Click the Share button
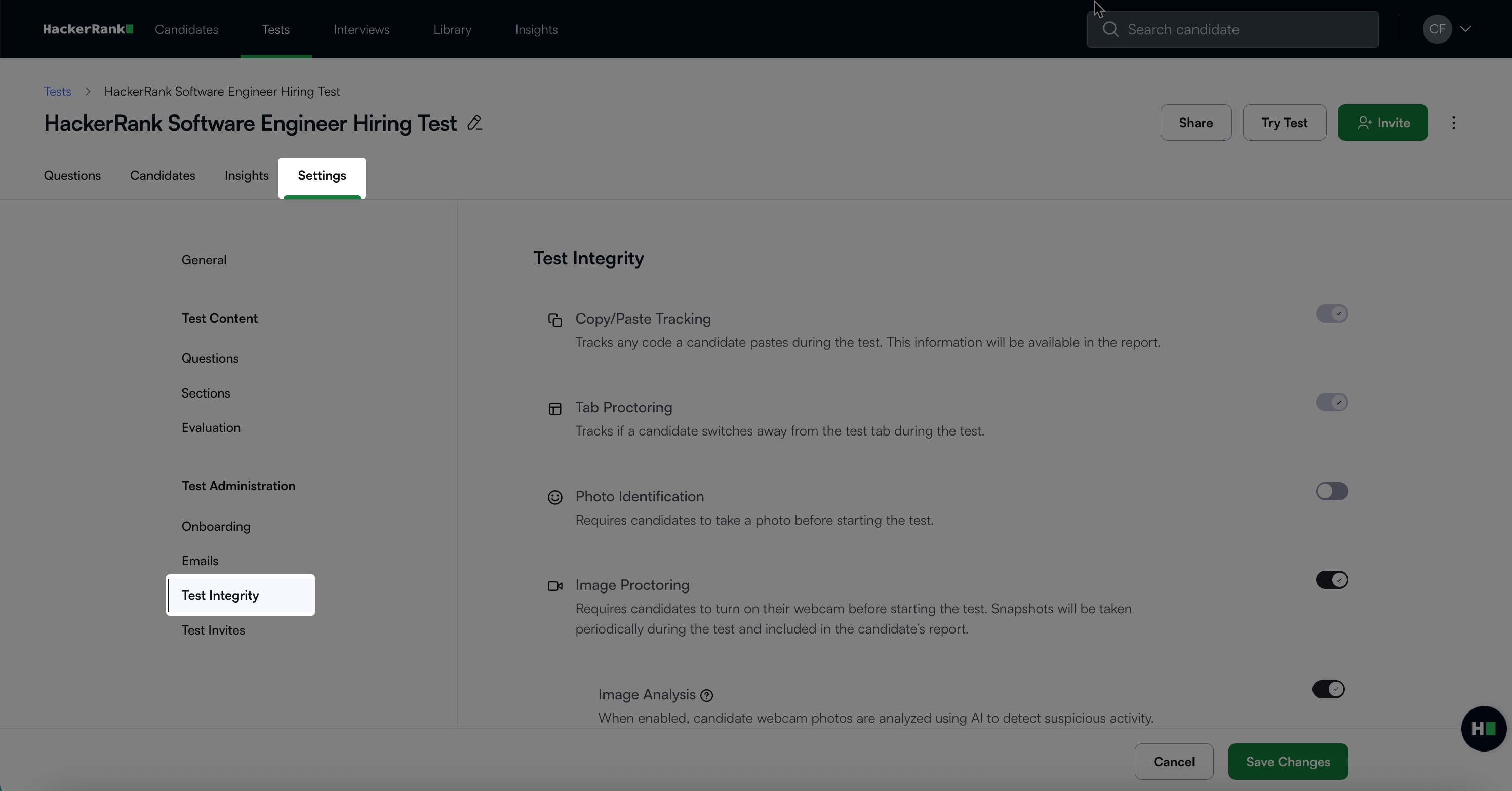Viewport: 1512px width, 791px height. point(1196,123)
